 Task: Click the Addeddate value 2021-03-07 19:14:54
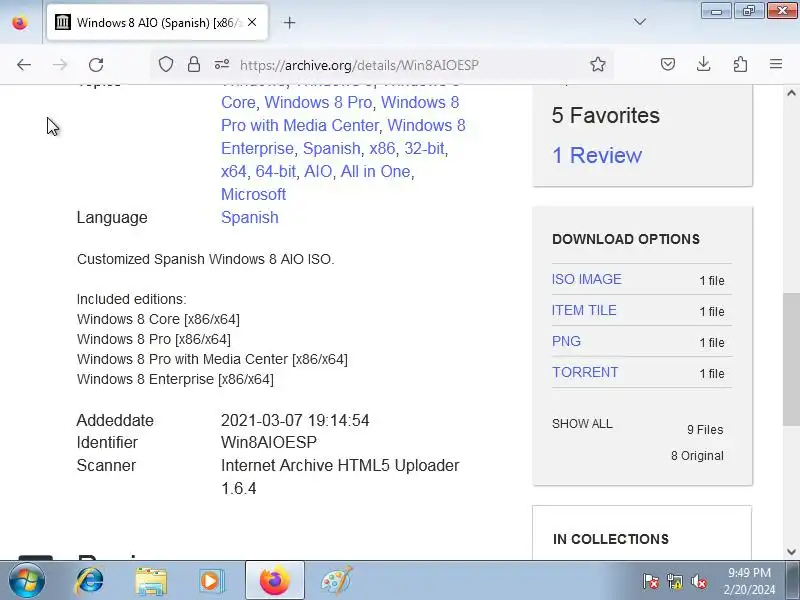(295, 420)
